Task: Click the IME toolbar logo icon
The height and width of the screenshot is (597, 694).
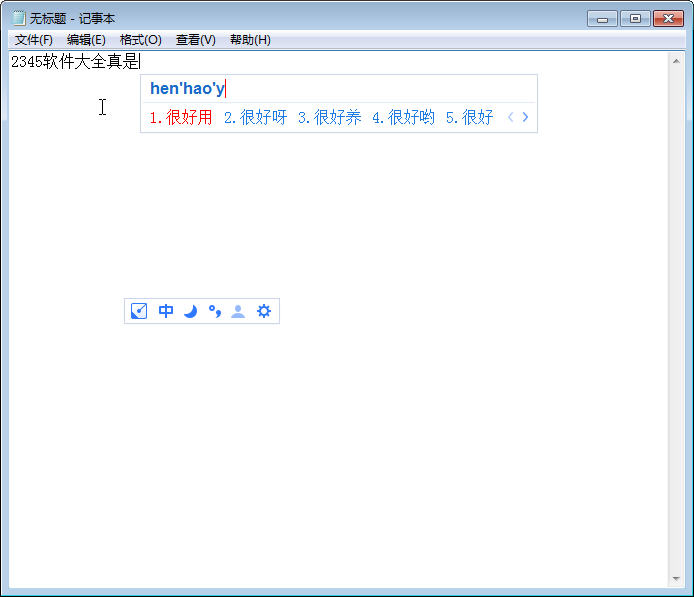Action: pyautogui.click(x=139, y=311)
